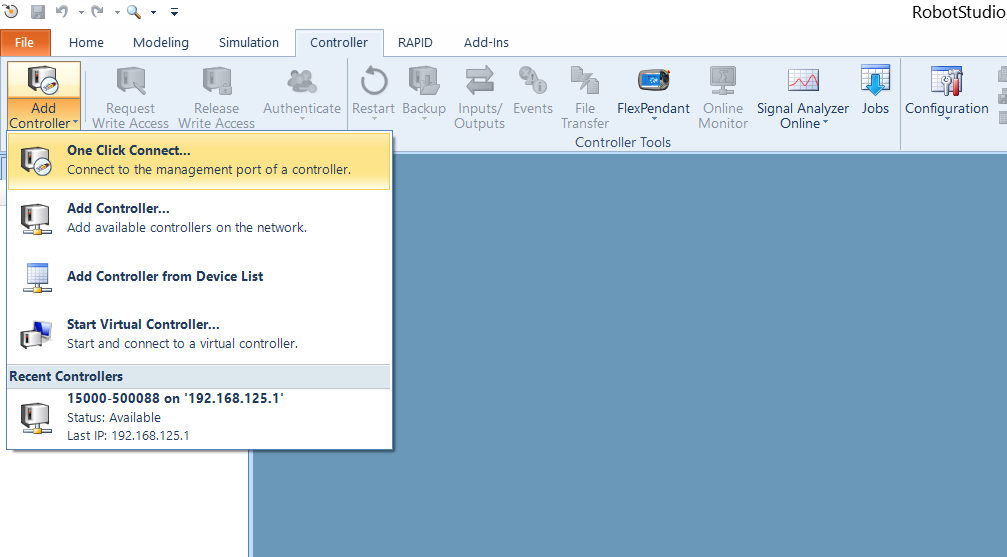This screenshot has width=1007, height=557.
Task: Switch to the Modeling tab
Action: coord(161,42)
